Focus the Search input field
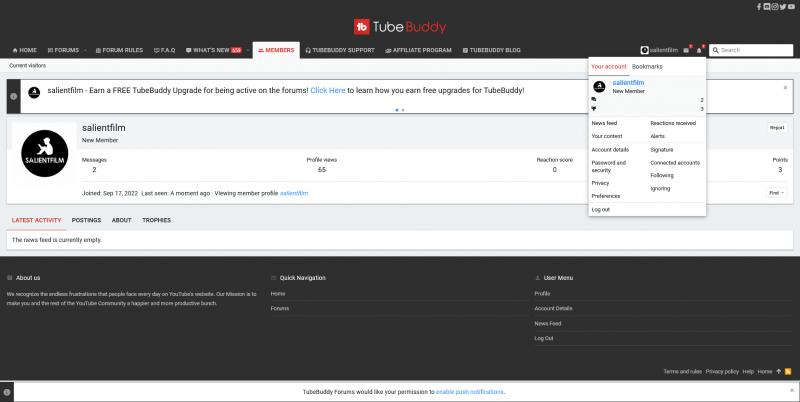This screenshot has height=402, width=800. point(754,50)
